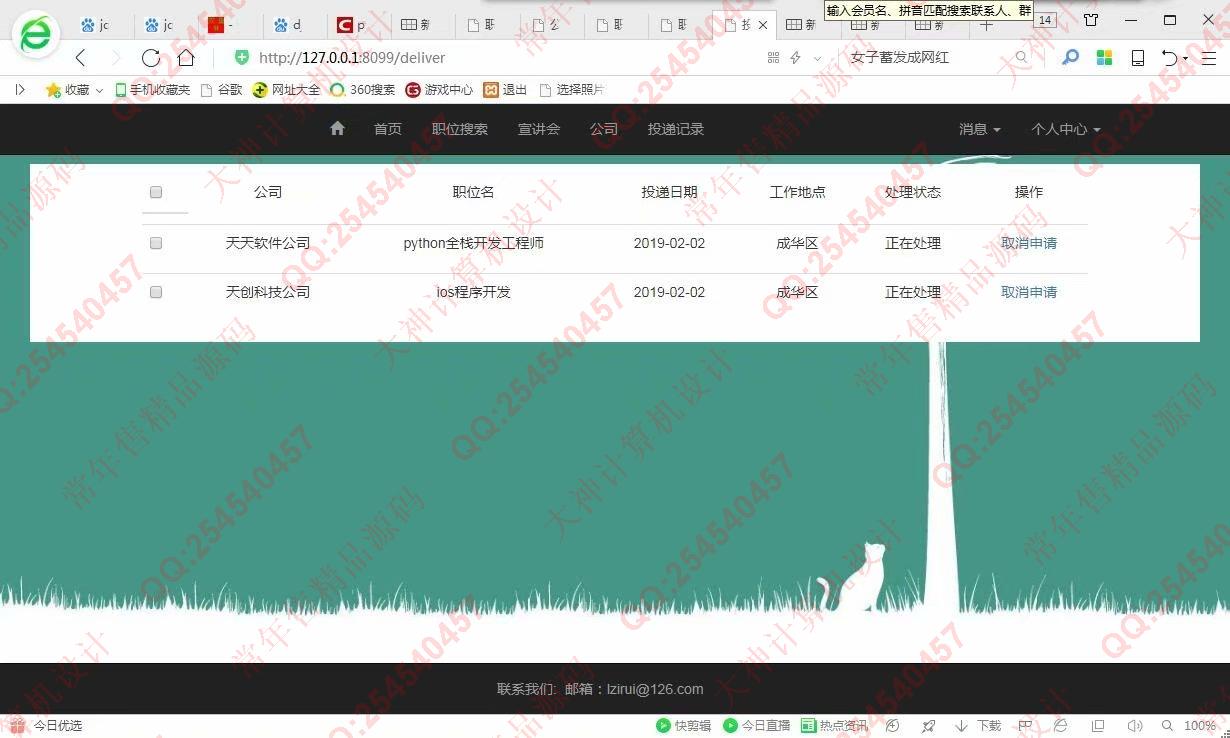
Task: Open 职位搜索 in navigation bar
Action: point(460,129)
